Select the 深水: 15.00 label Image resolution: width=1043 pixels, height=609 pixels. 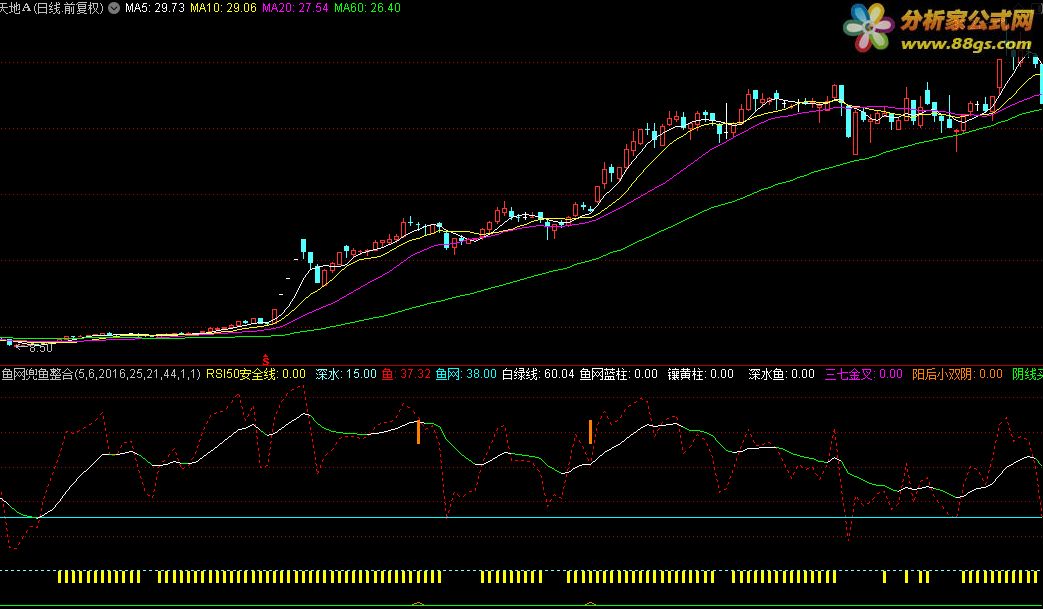(x=346, y=374)
